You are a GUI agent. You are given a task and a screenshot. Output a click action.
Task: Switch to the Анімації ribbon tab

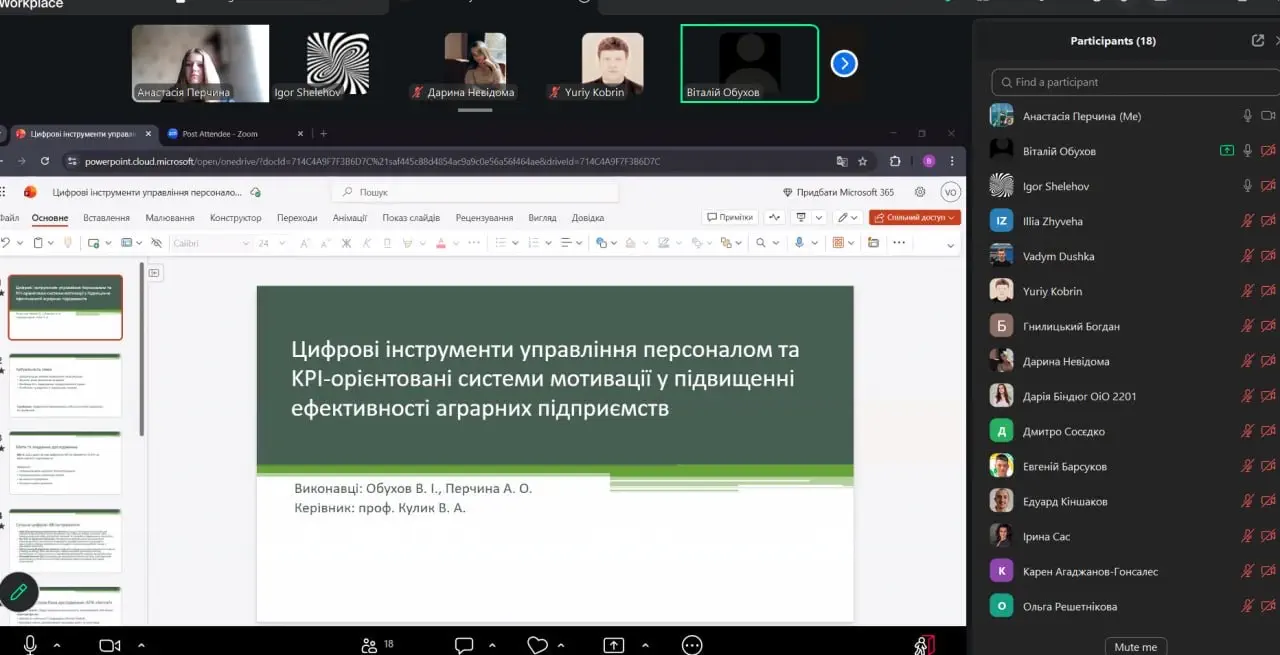pyautogui.click(x=349, y=218)
